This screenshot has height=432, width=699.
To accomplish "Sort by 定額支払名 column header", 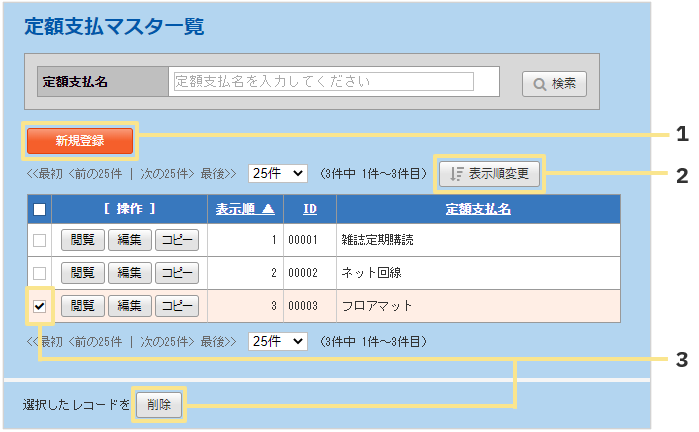I will (478, 209).
